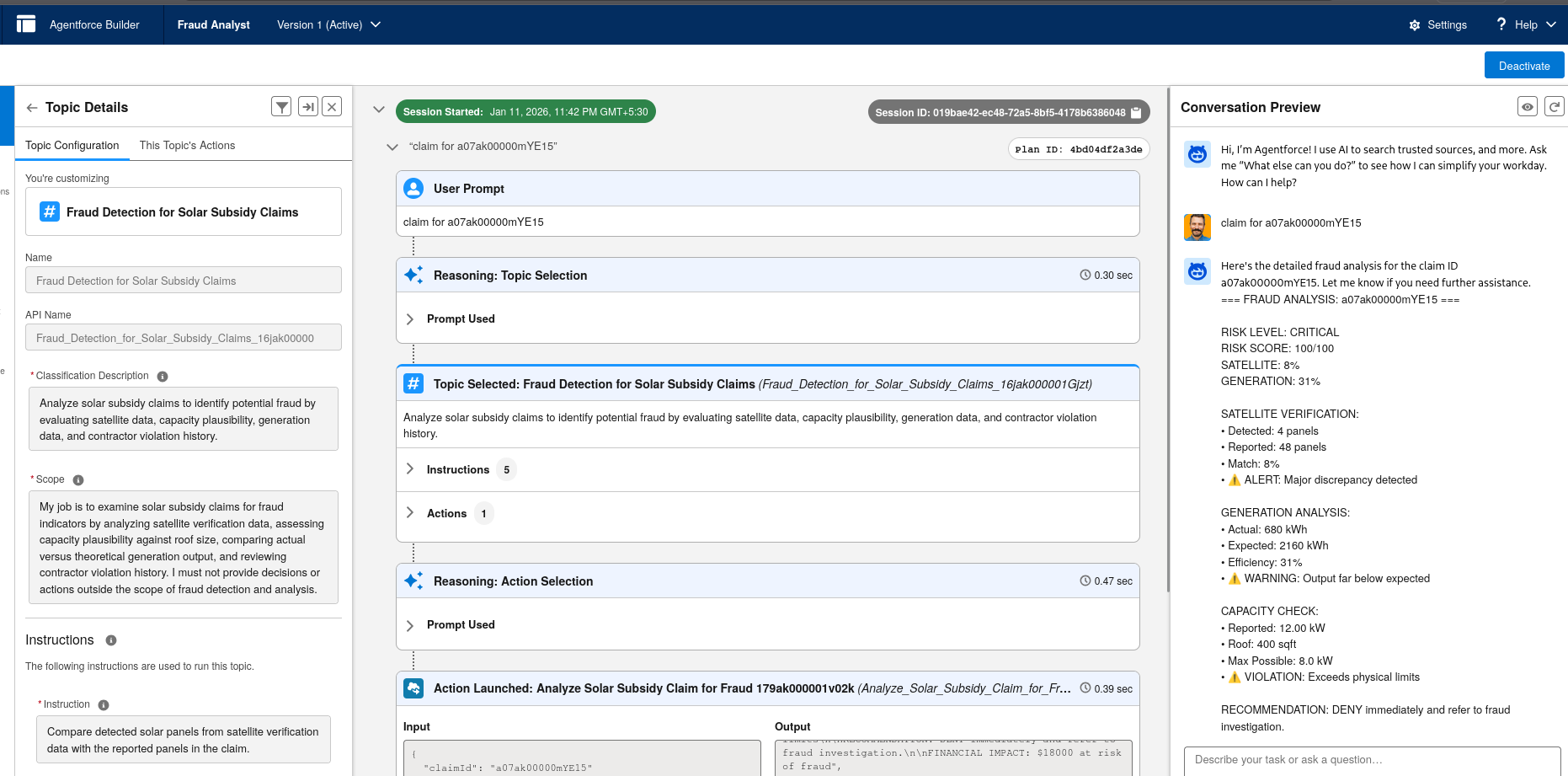
Task: Click the hash icon beside Fraud Detection topic
Action: point(50,211)
